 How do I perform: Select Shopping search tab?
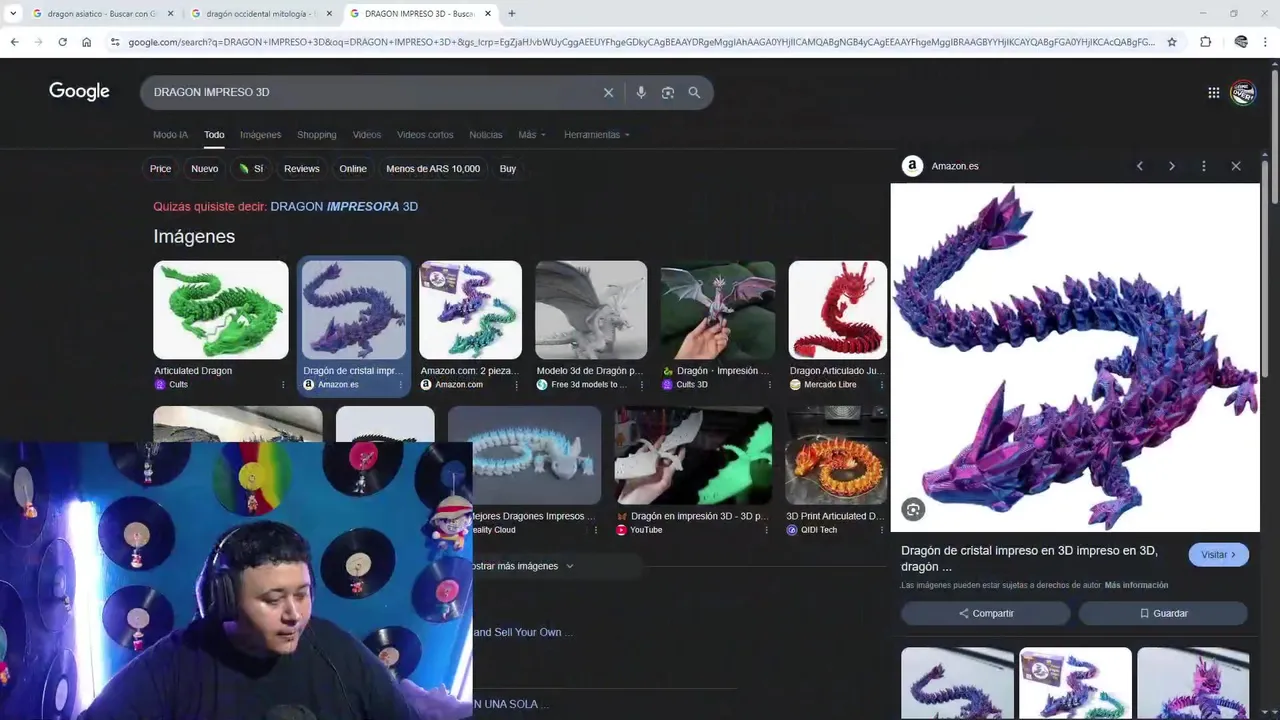click(316, 135)
